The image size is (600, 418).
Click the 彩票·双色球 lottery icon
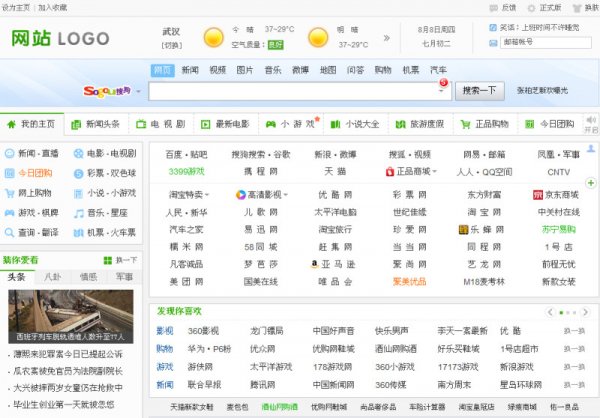pyautogui.click(x=78, y=174)
